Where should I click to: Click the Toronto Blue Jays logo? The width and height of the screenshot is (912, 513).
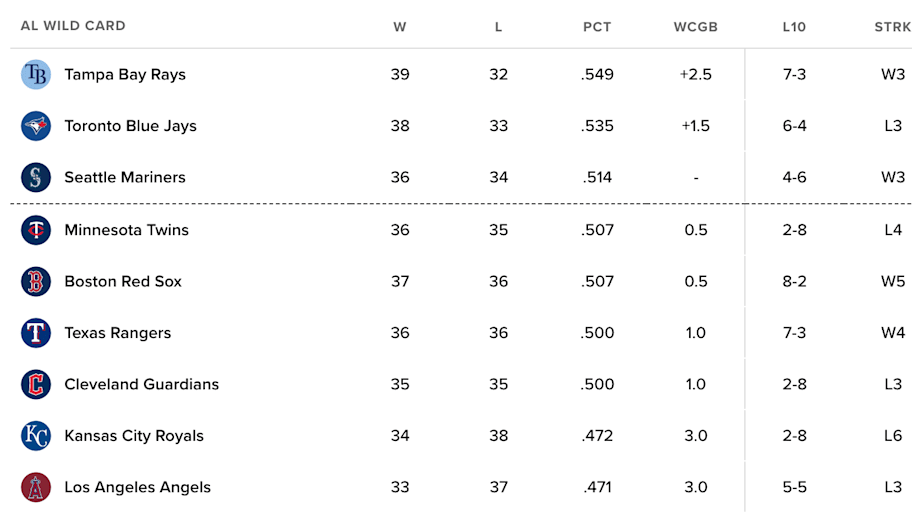pyautogui.click(x=35, y=126)
